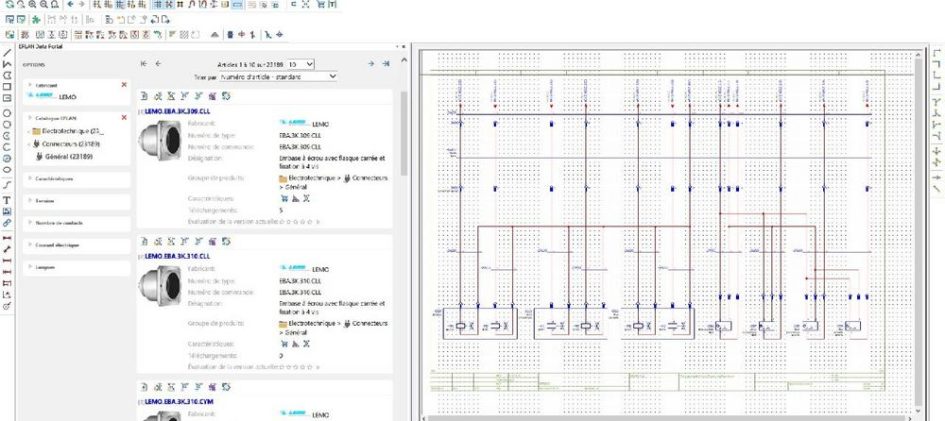Click the top angle connection symbol on right toolbar

(936, 54)
